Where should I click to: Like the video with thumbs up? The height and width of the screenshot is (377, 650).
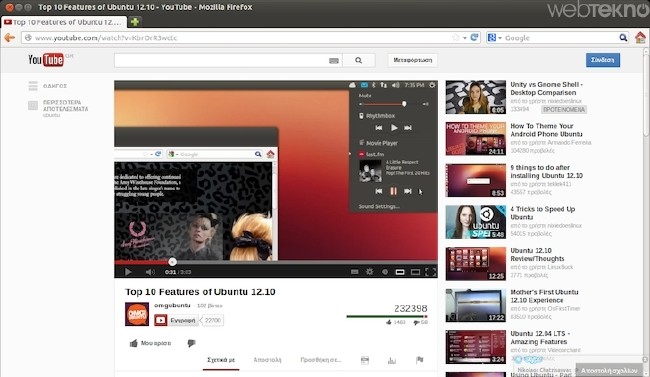pos(150,343)
